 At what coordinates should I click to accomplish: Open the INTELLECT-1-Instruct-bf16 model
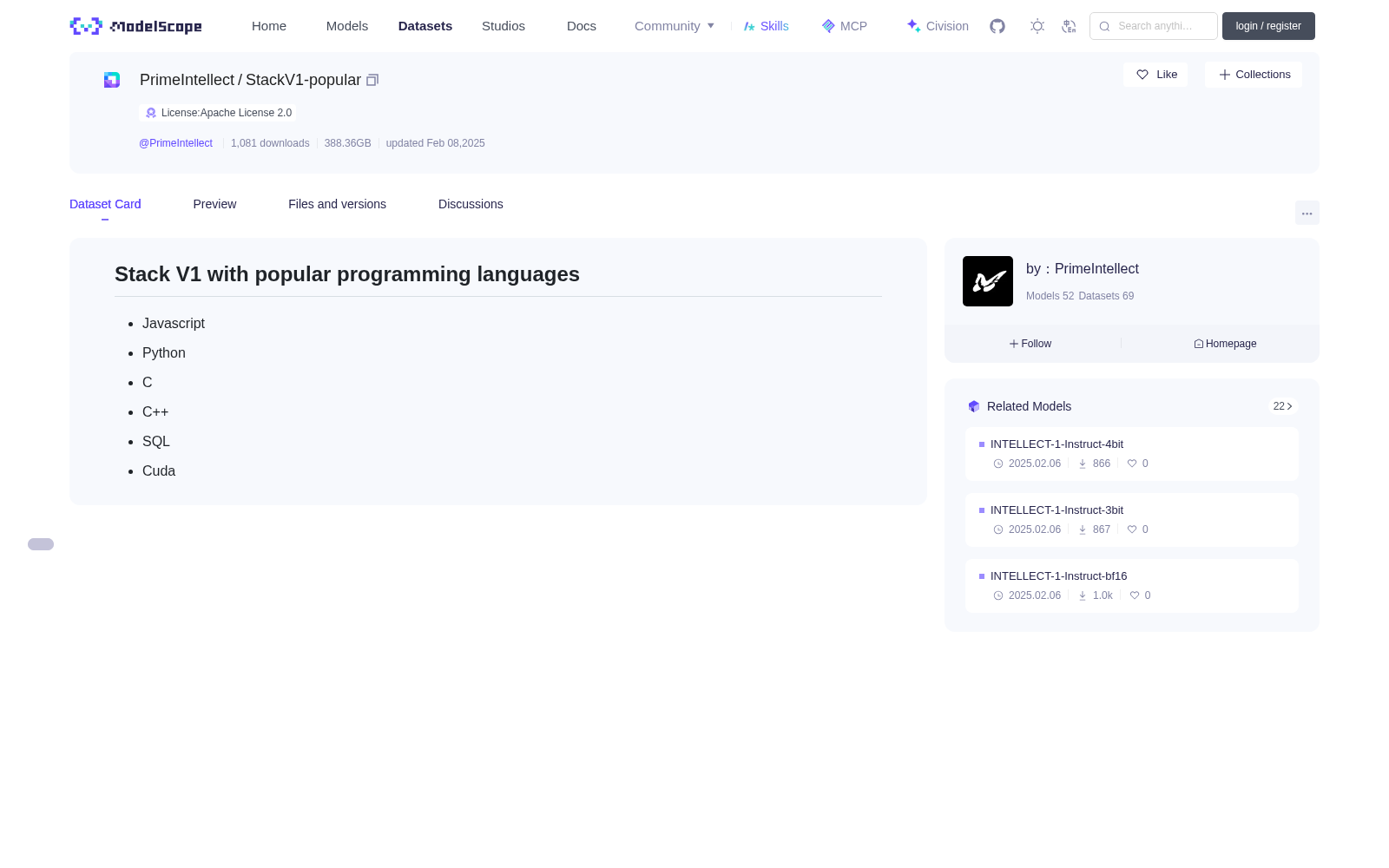(1058, 576)
